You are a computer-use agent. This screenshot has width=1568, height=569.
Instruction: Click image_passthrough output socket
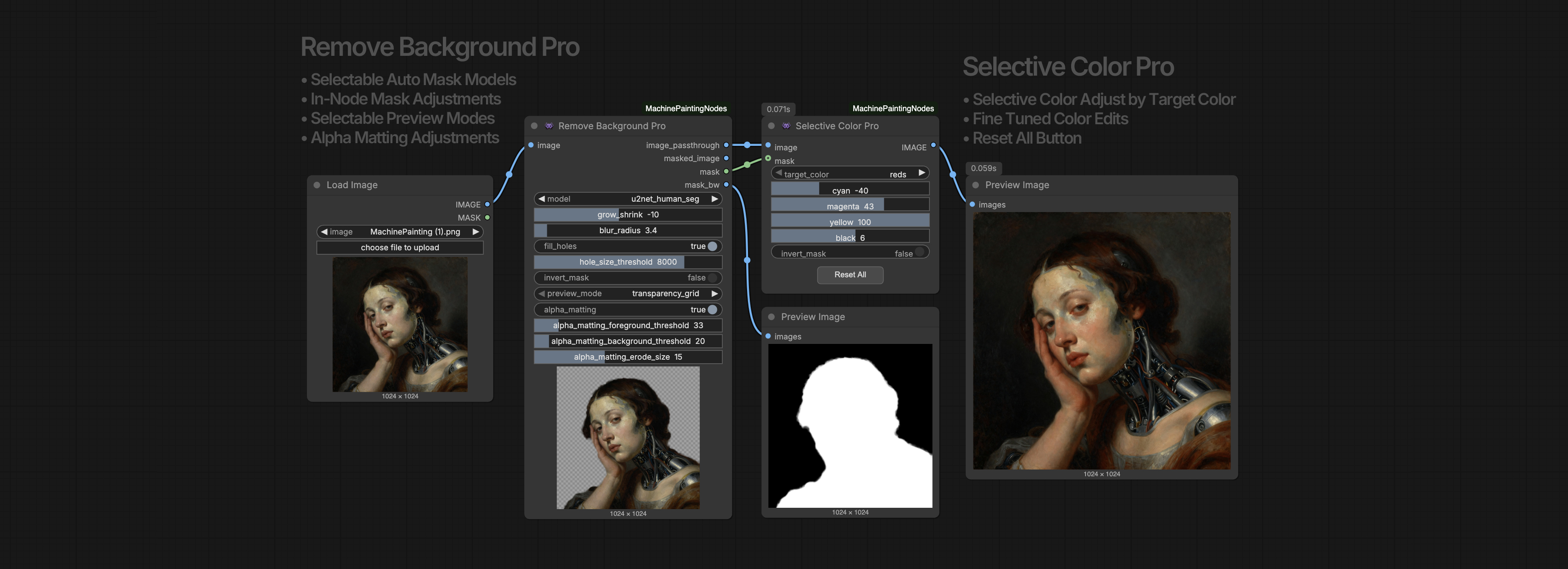point(726,145)
